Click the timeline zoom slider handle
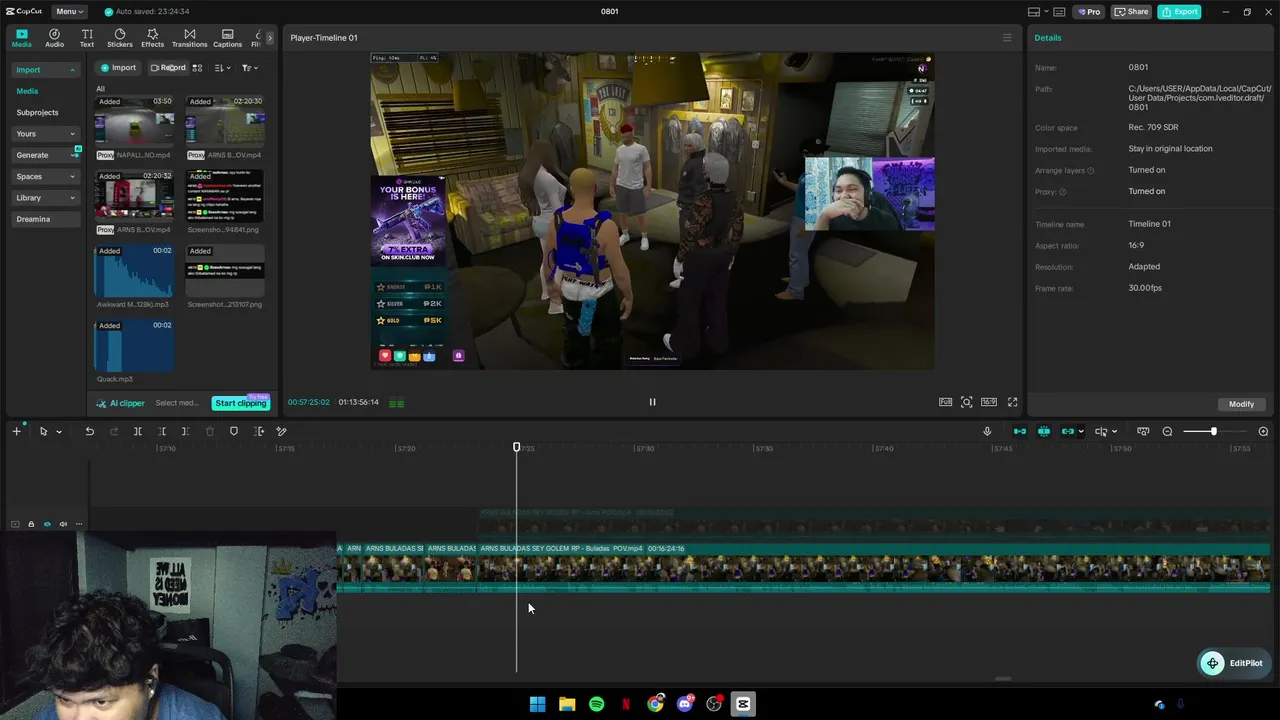This screenshot has width=1280, height=720. [1213, 431]
